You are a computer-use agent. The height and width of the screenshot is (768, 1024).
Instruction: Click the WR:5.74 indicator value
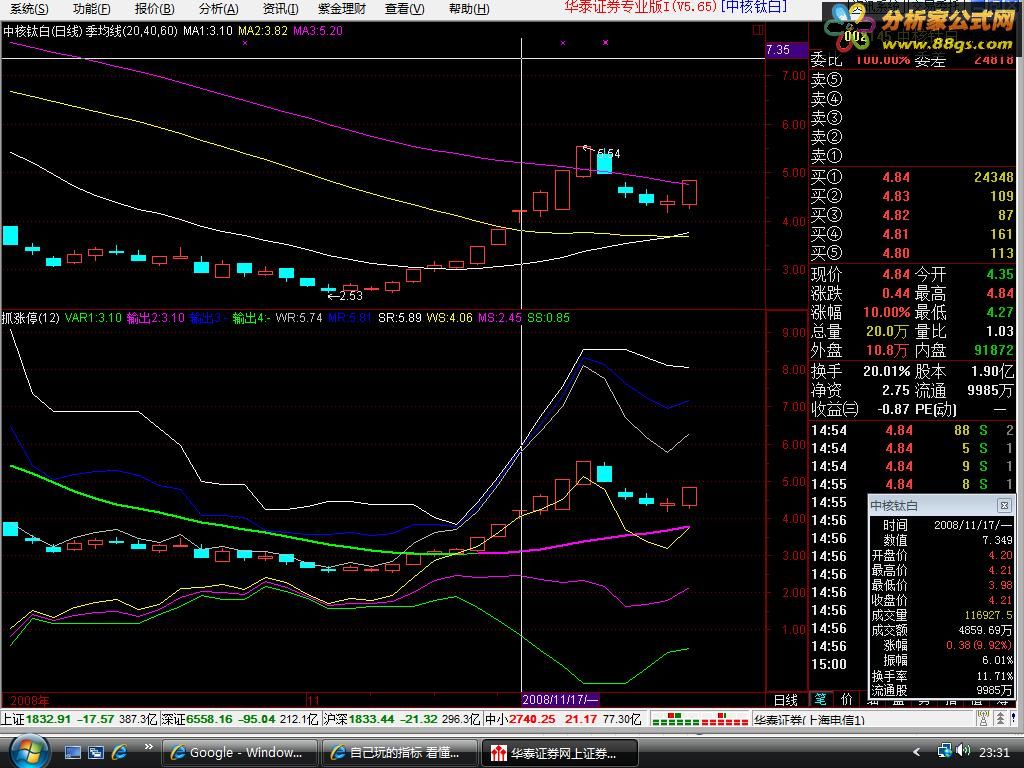click(298, 318)
